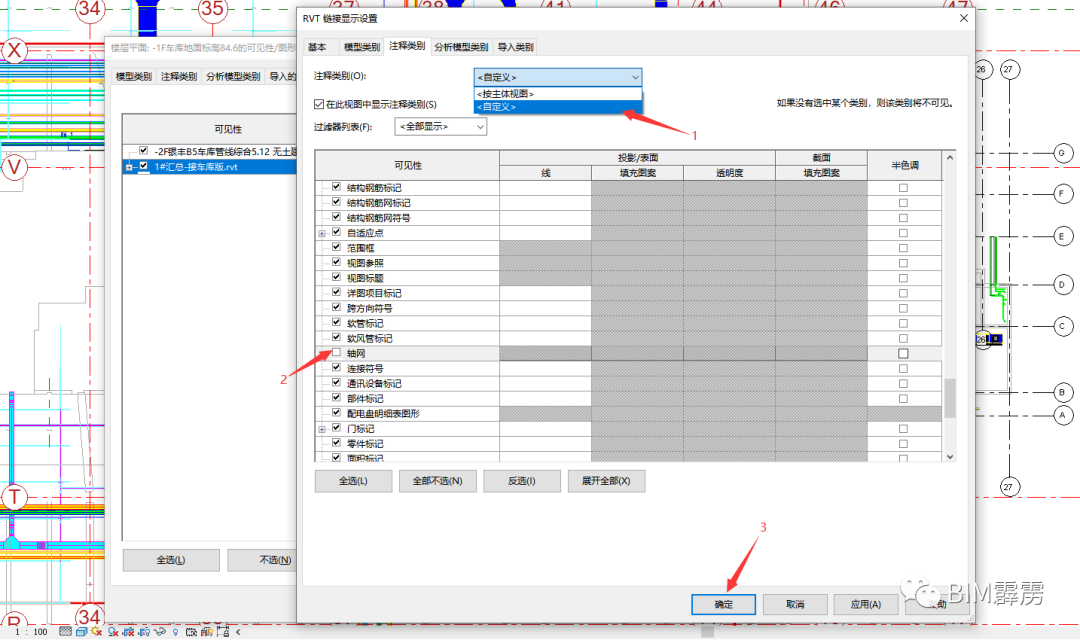This screenshot has width=1080, height=640.
Task: Click the 反选(I) button
Action: click(522, 481)
